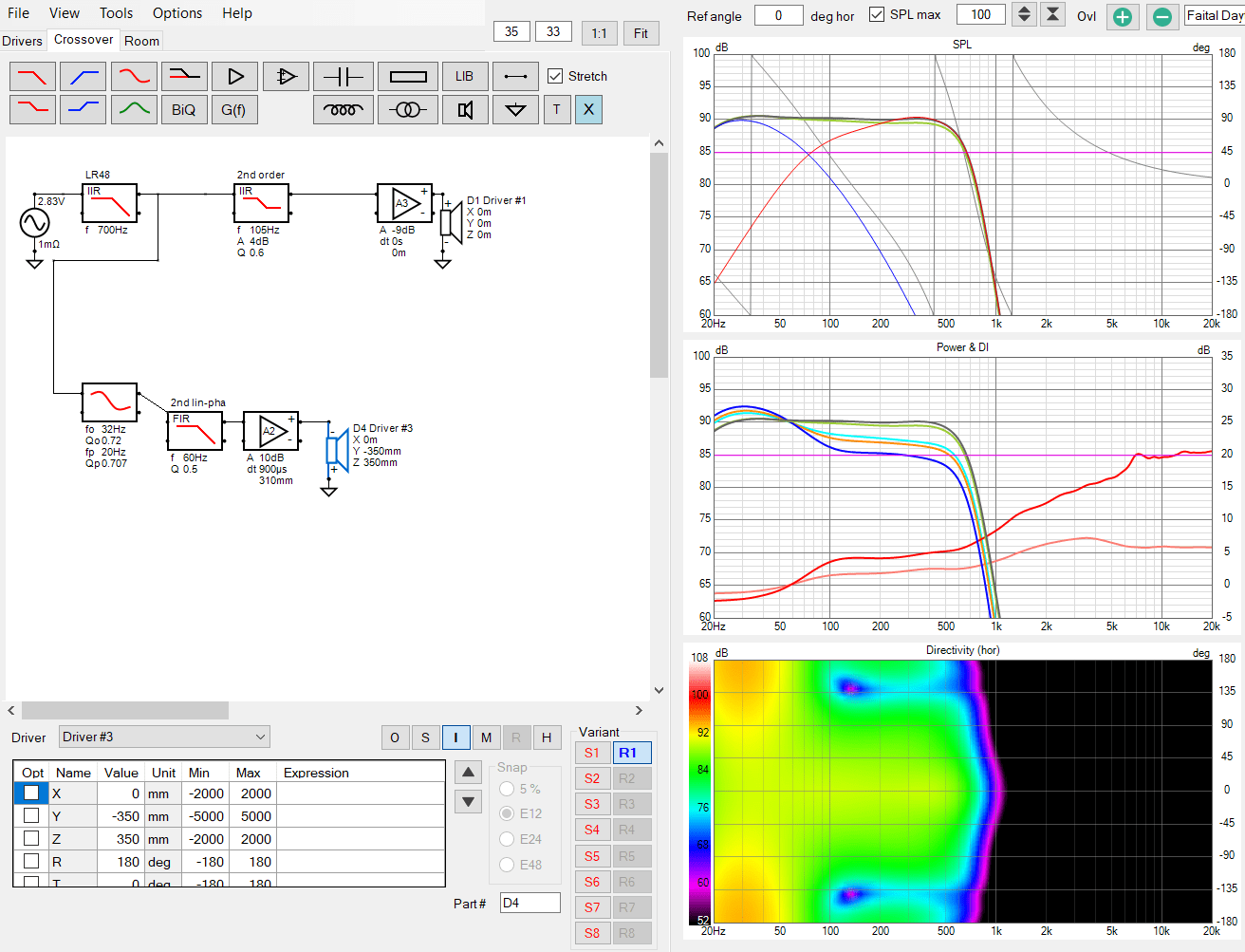Select the green peak filter block tool
The image size is (1245, 952).
pos(134,109)
